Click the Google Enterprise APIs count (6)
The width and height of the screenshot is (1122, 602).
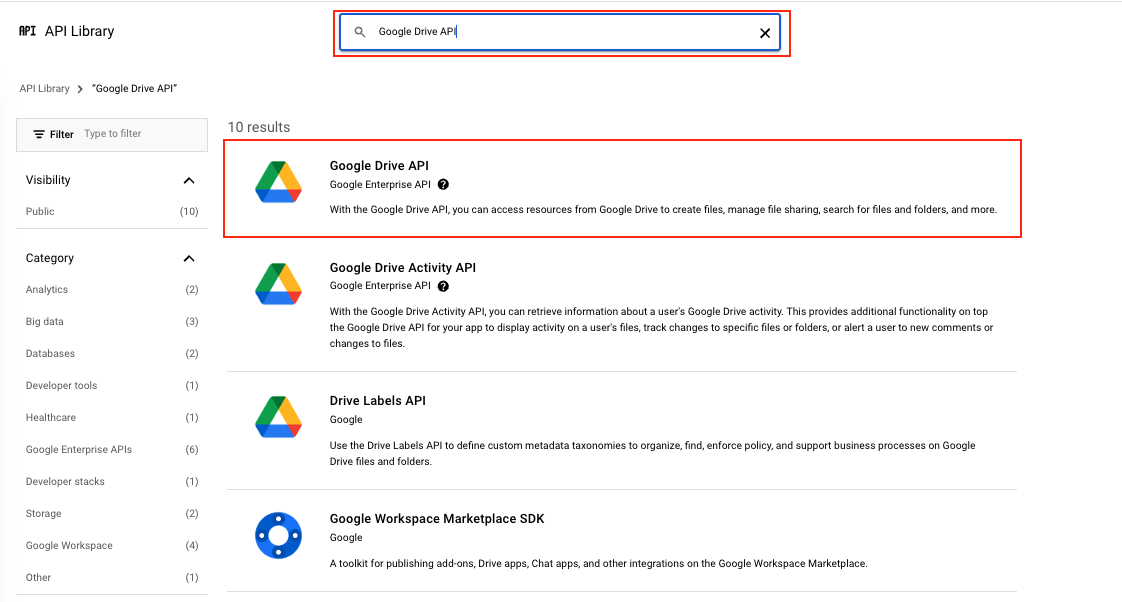192,450
